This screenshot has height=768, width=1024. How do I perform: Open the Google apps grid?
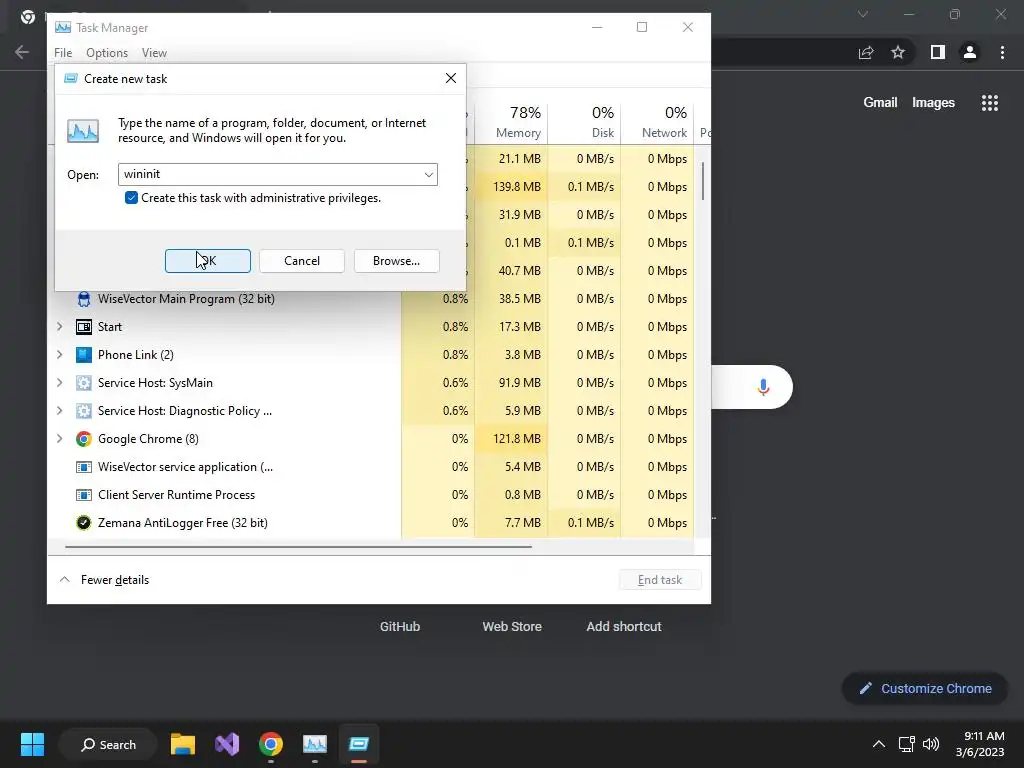pos(990,103)
